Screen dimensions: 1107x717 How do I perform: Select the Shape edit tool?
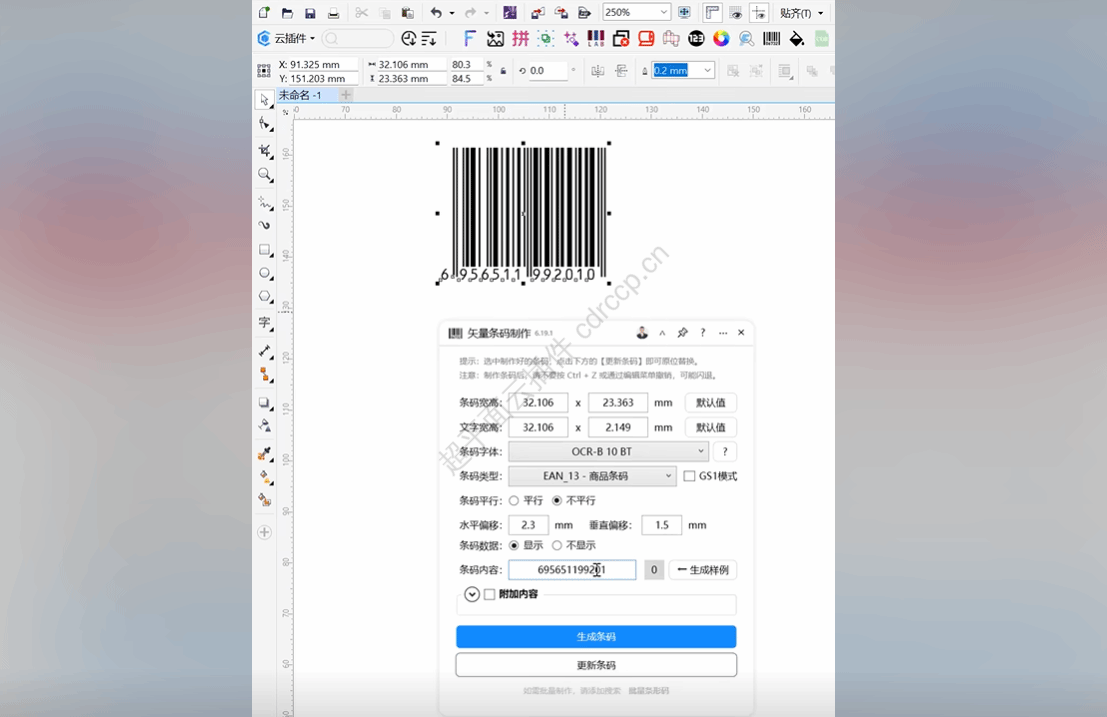265,124
